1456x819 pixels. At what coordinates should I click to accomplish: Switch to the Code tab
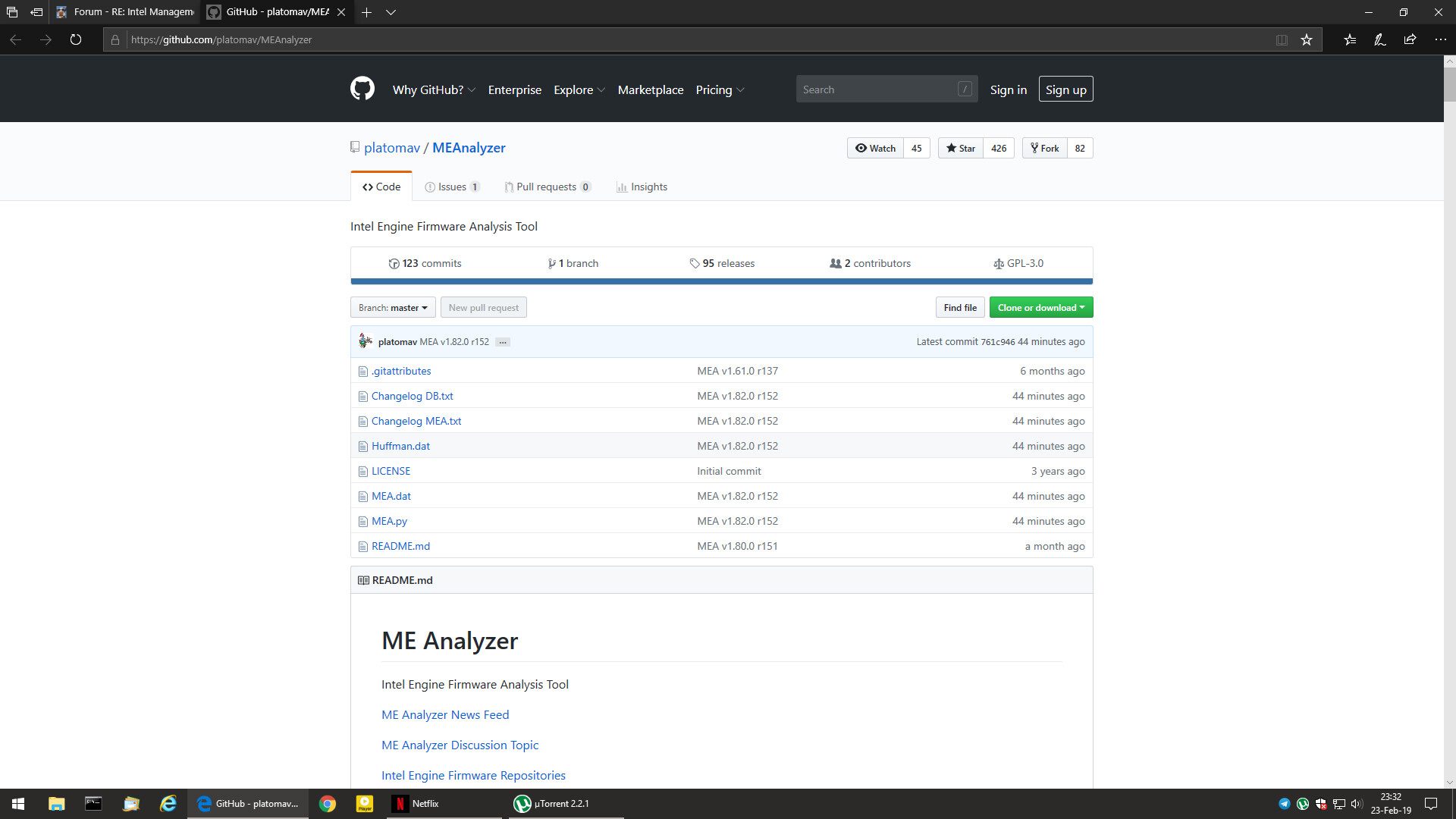[x=381, y=187]
